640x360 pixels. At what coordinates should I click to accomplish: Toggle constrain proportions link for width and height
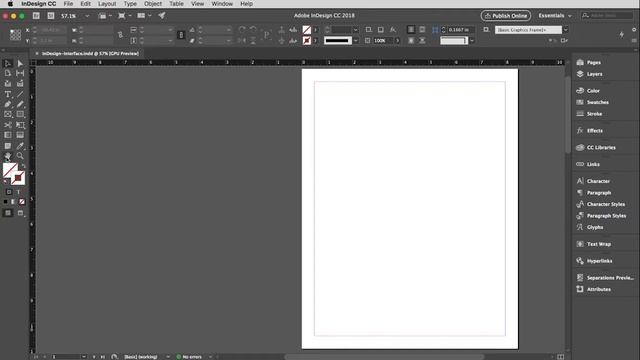click(x=120, y=35)
